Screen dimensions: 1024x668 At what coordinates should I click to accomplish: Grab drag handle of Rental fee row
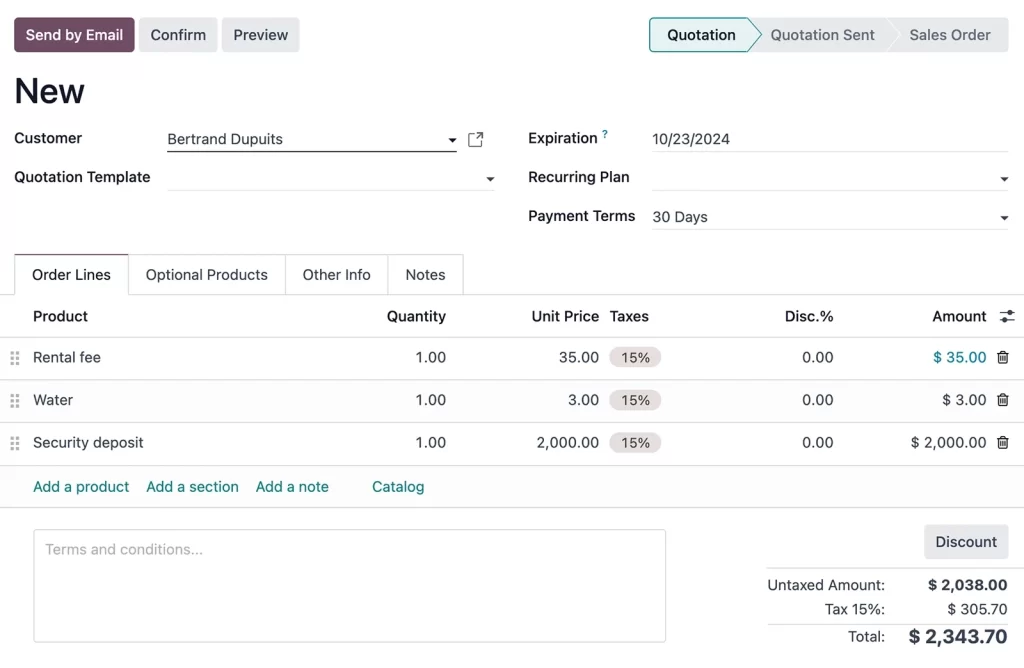click(x=15, y=358)
